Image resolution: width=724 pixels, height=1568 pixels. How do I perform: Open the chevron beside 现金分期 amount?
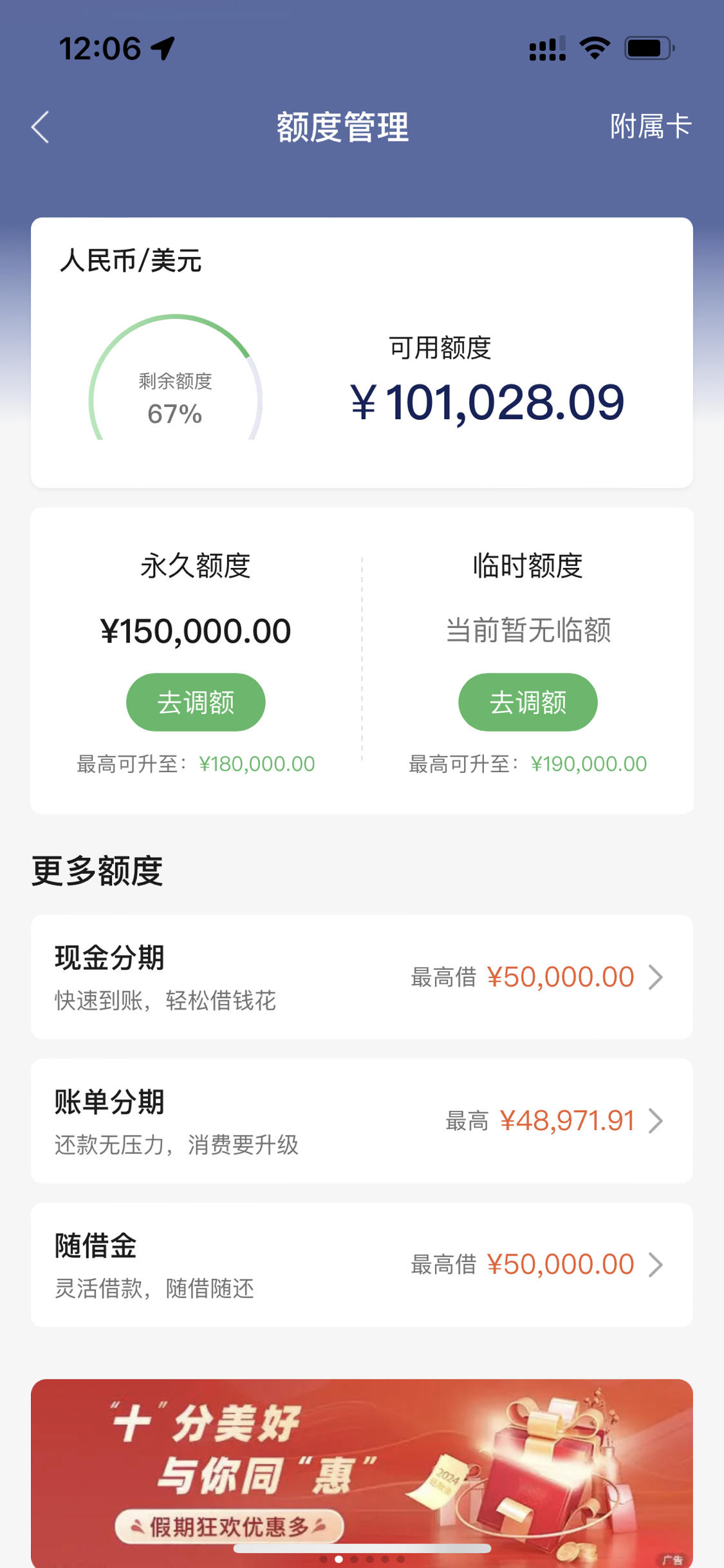(x=656, y=977)
